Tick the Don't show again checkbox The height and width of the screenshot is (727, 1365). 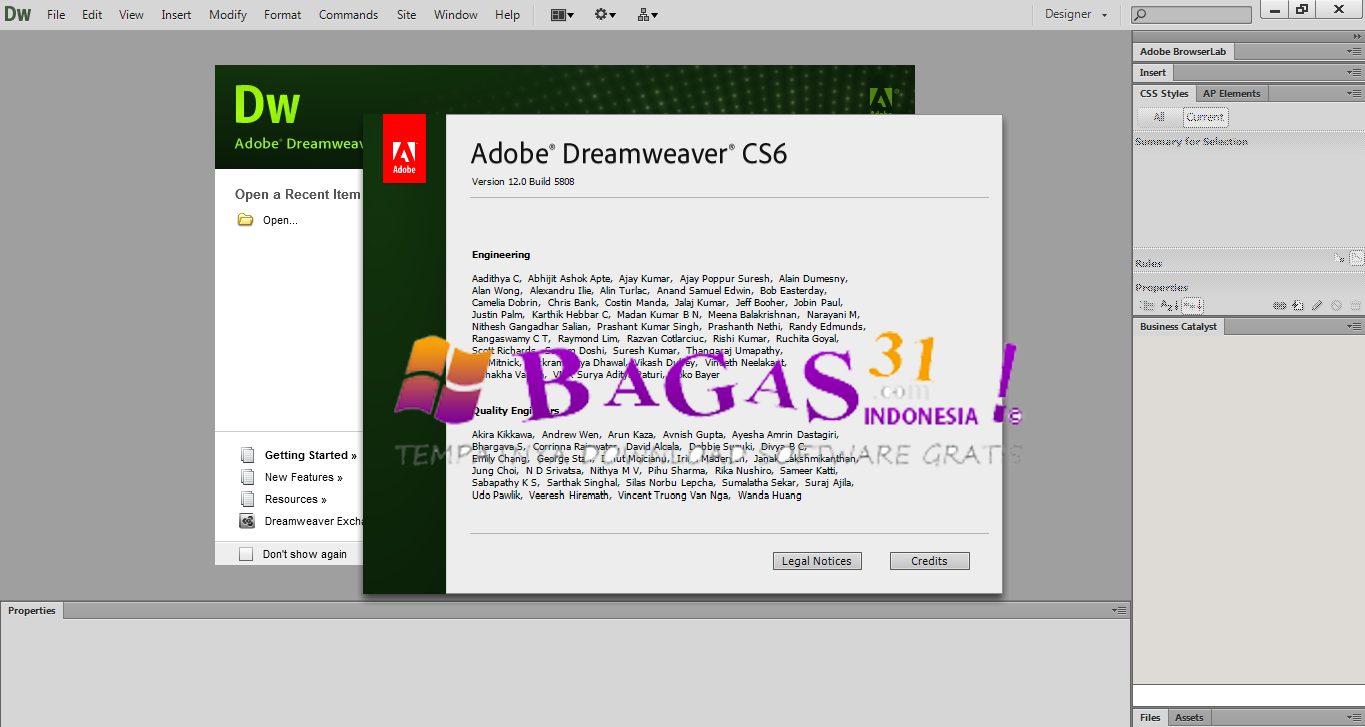(x=246, y=554)
